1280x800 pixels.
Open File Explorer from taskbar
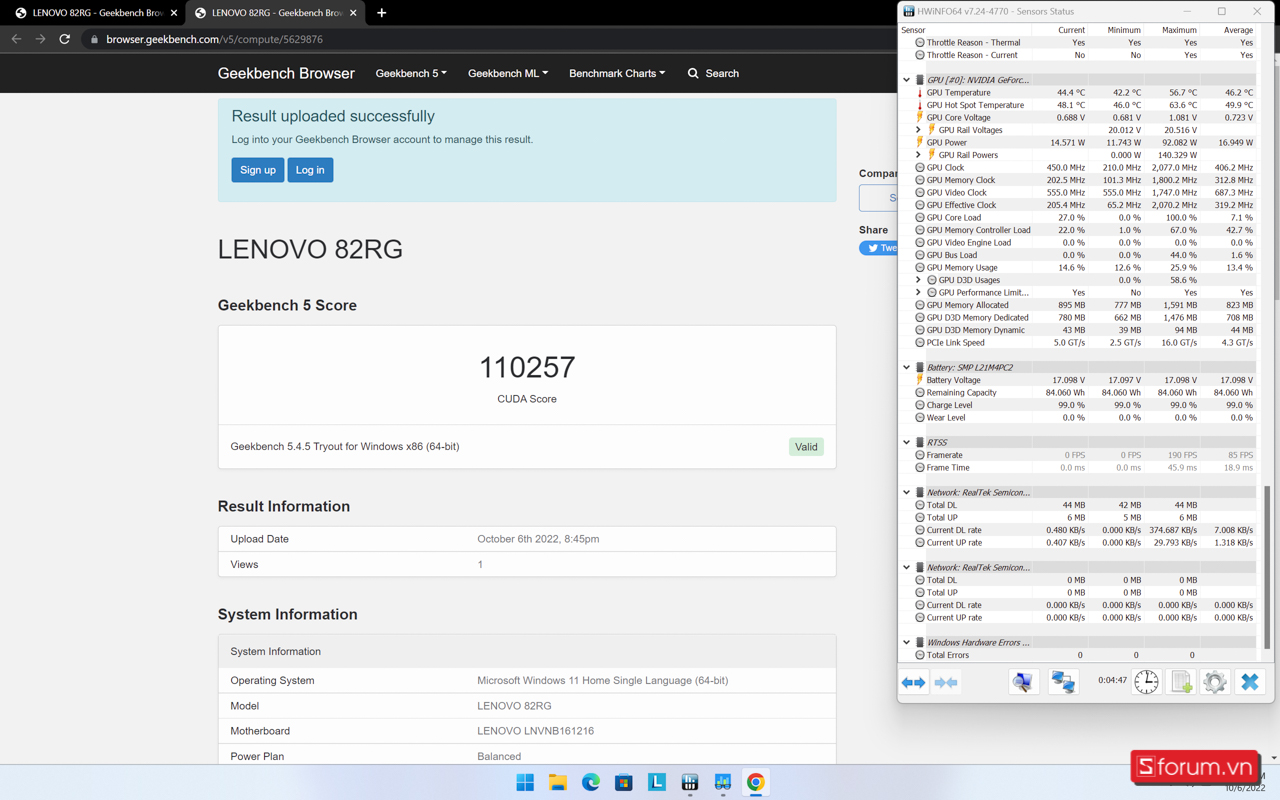tap(558, 782)
